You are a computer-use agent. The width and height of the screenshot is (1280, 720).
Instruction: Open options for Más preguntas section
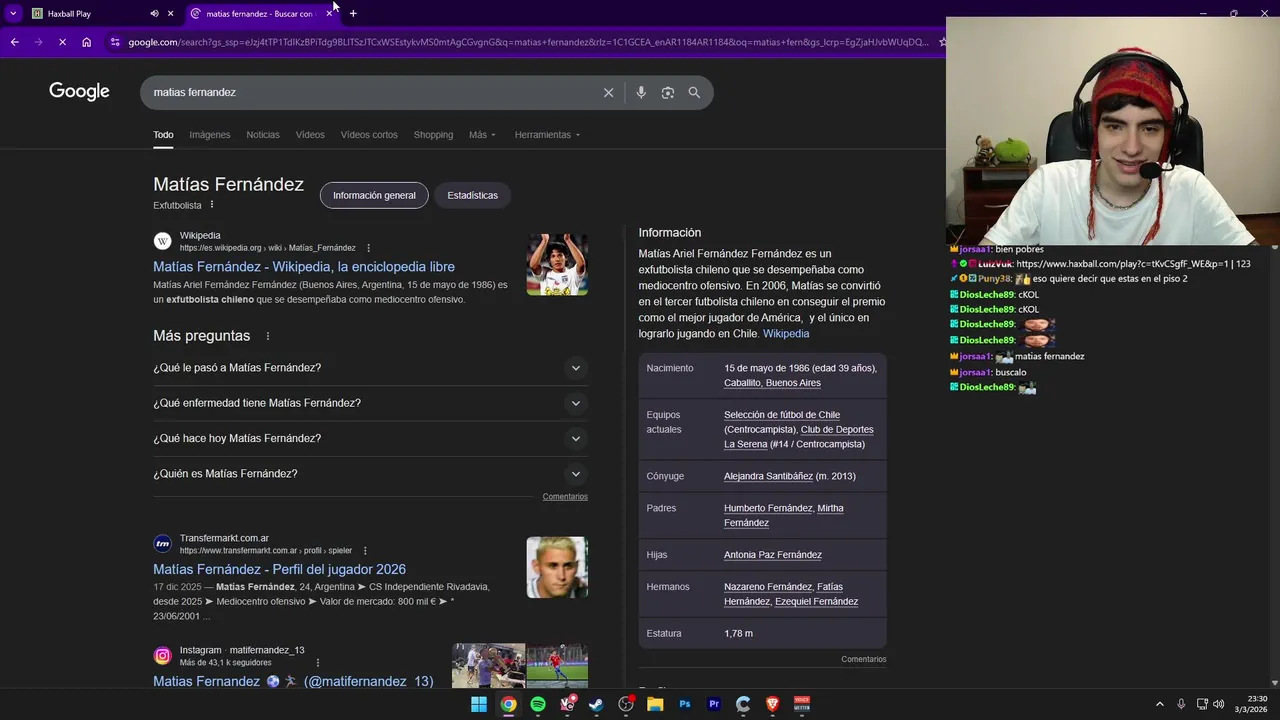pos(267,336)
